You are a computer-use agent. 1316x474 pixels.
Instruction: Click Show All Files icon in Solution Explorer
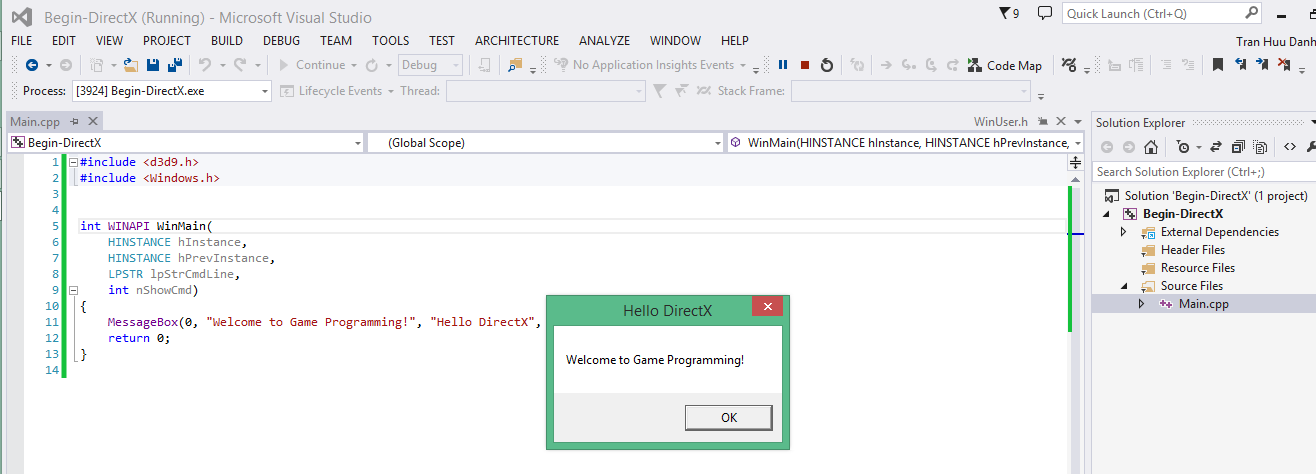coord(1260,147)
